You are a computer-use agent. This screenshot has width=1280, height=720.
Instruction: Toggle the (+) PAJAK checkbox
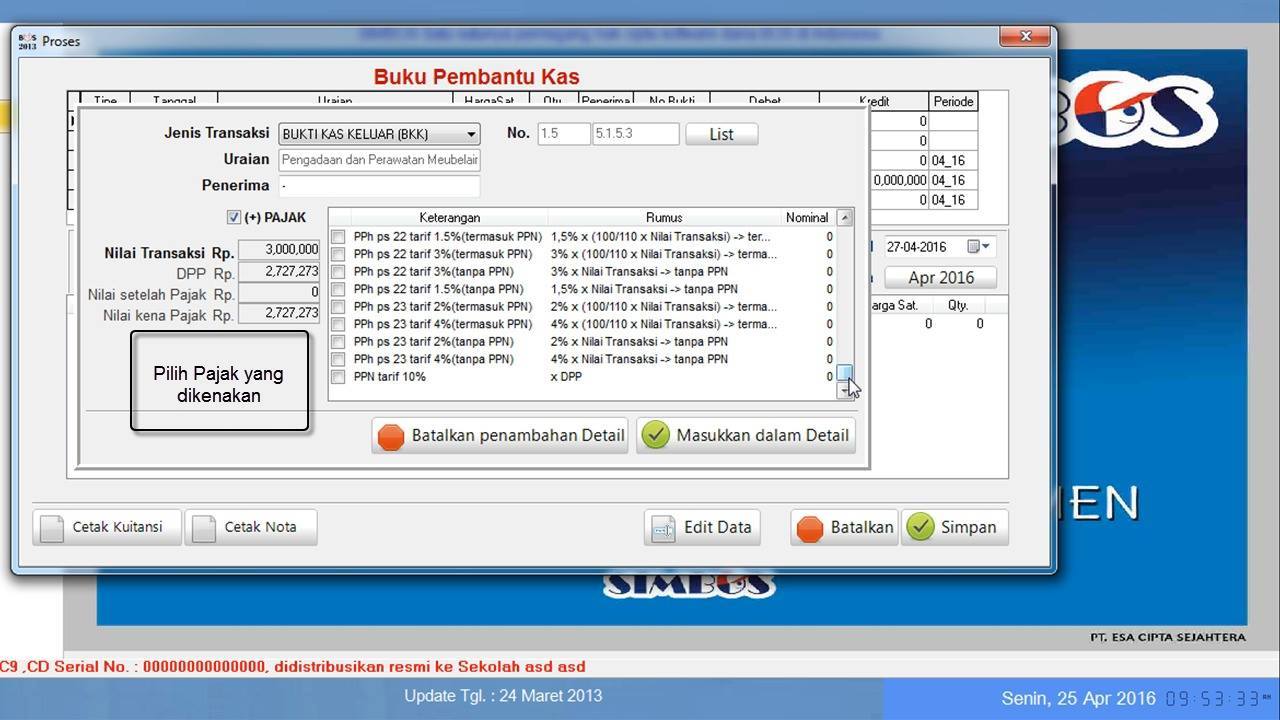(234, 217)
